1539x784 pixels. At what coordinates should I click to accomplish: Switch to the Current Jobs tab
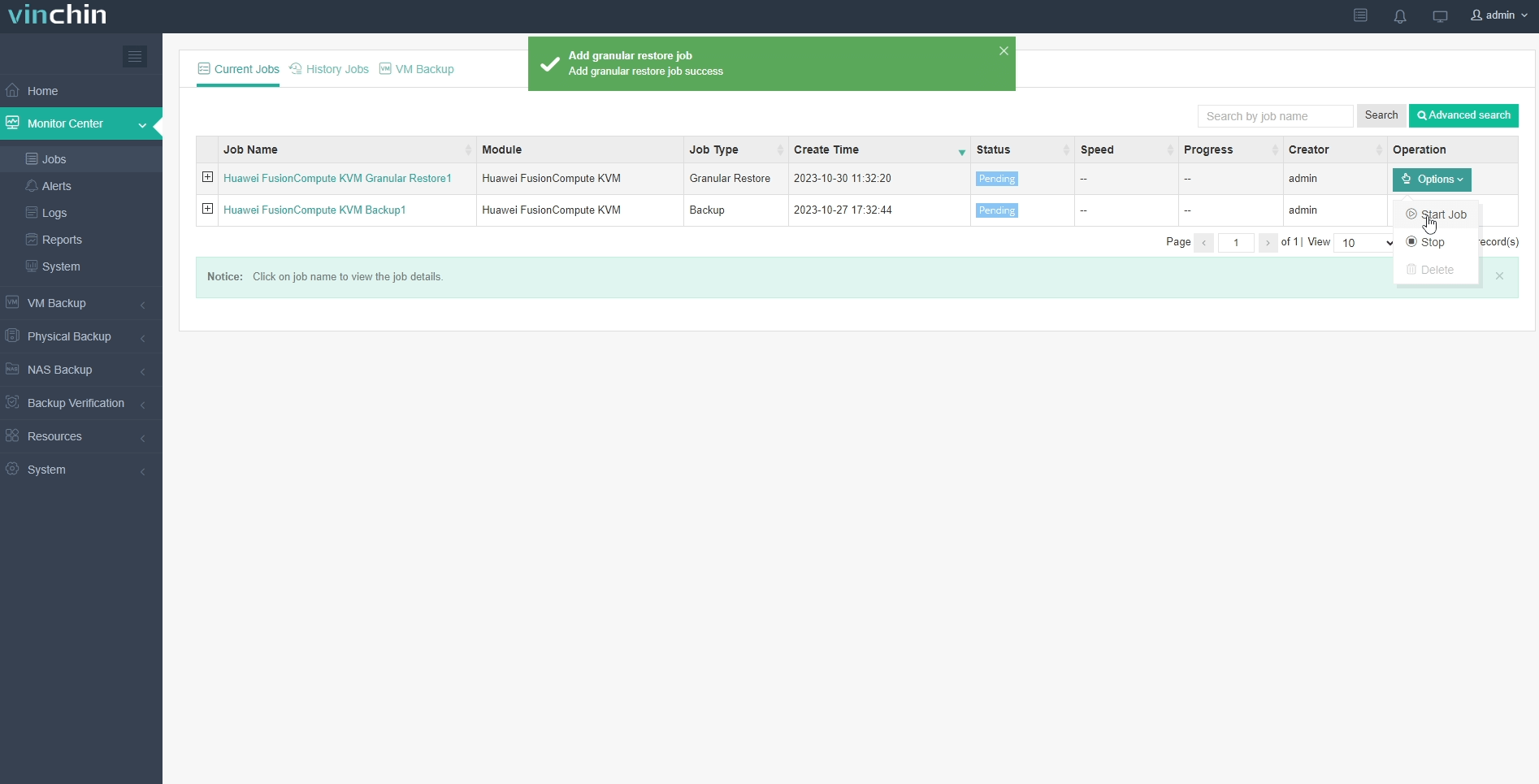238,69
